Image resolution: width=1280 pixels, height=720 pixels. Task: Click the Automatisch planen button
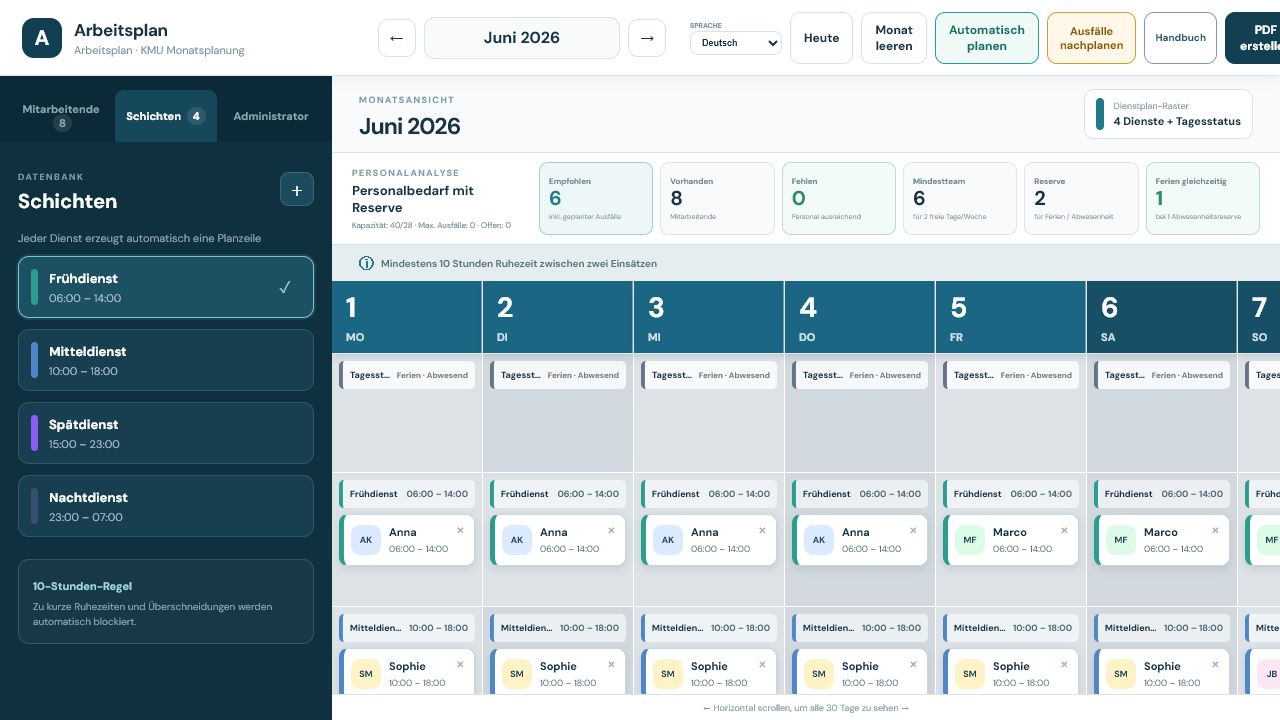[x=987, y=38]
